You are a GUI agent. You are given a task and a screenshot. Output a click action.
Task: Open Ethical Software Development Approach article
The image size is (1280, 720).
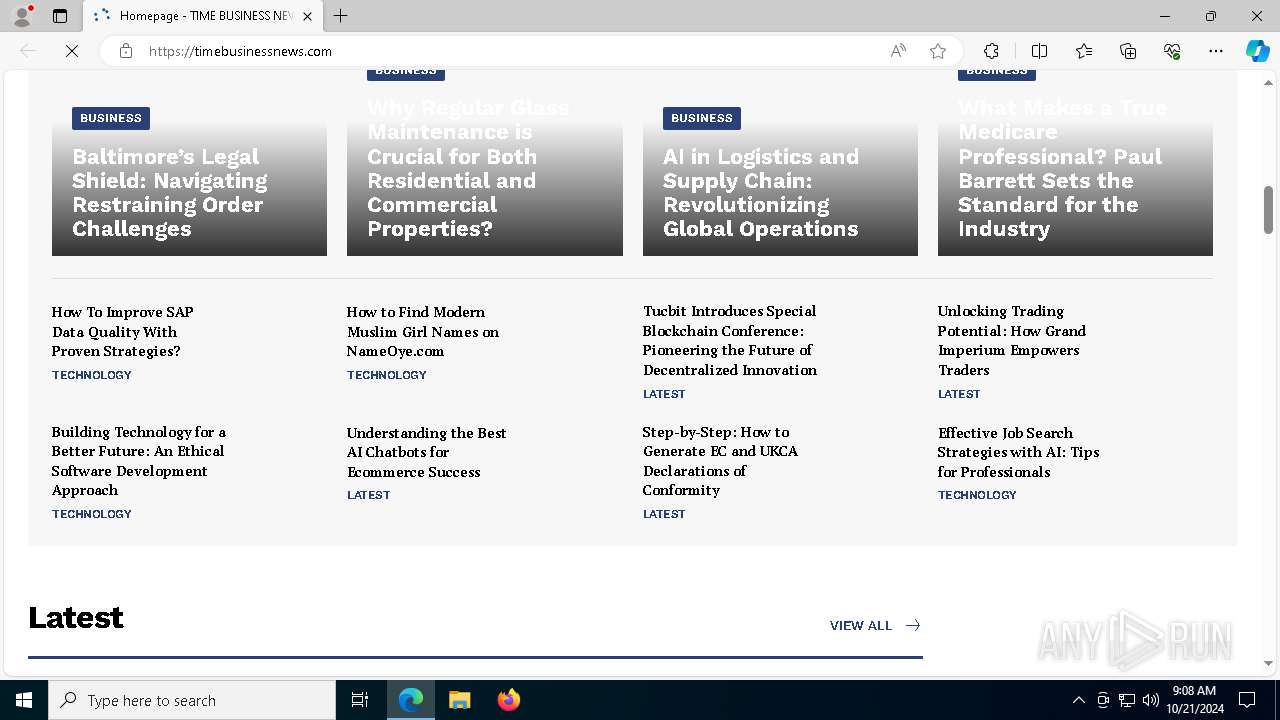[x=139, y=461]
